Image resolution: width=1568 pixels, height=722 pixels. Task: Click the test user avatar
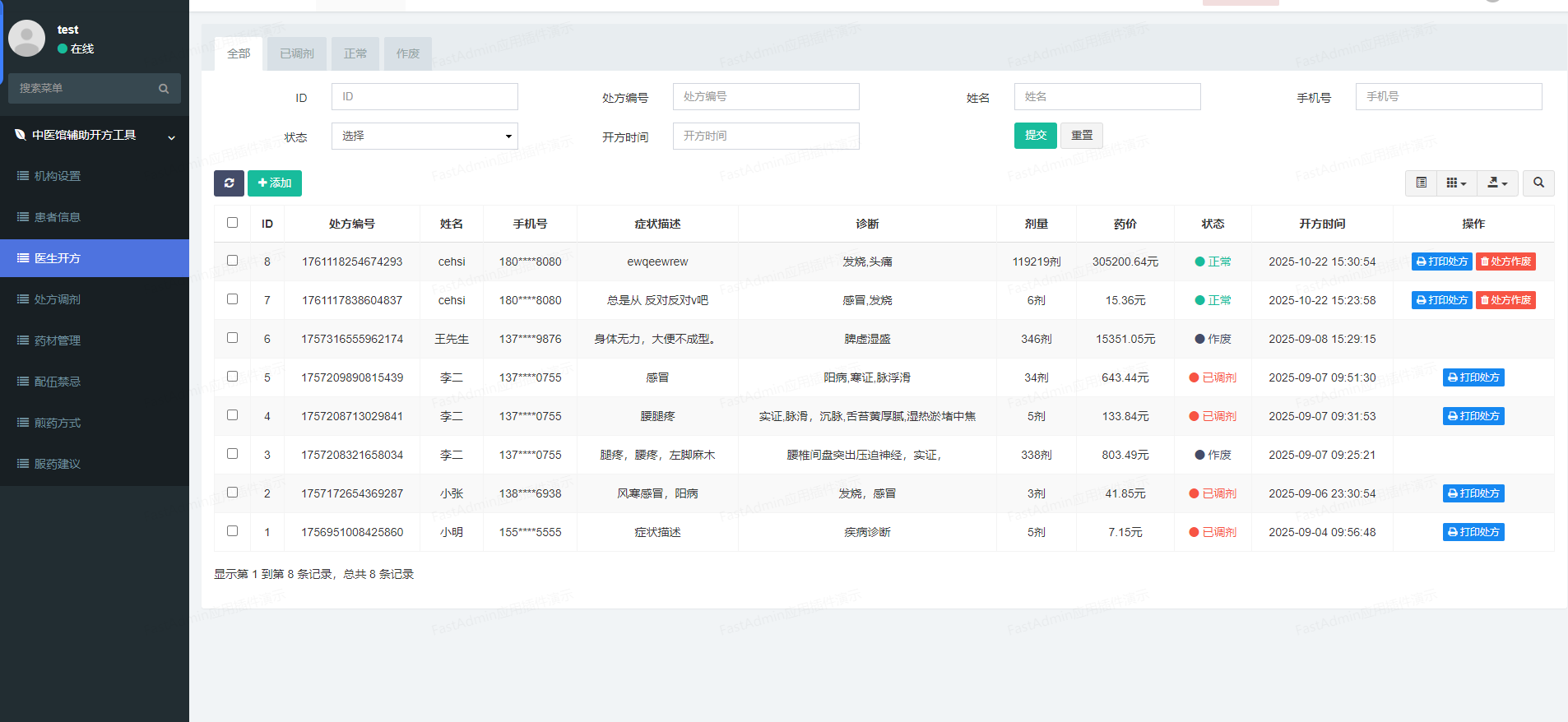point(27,39)
